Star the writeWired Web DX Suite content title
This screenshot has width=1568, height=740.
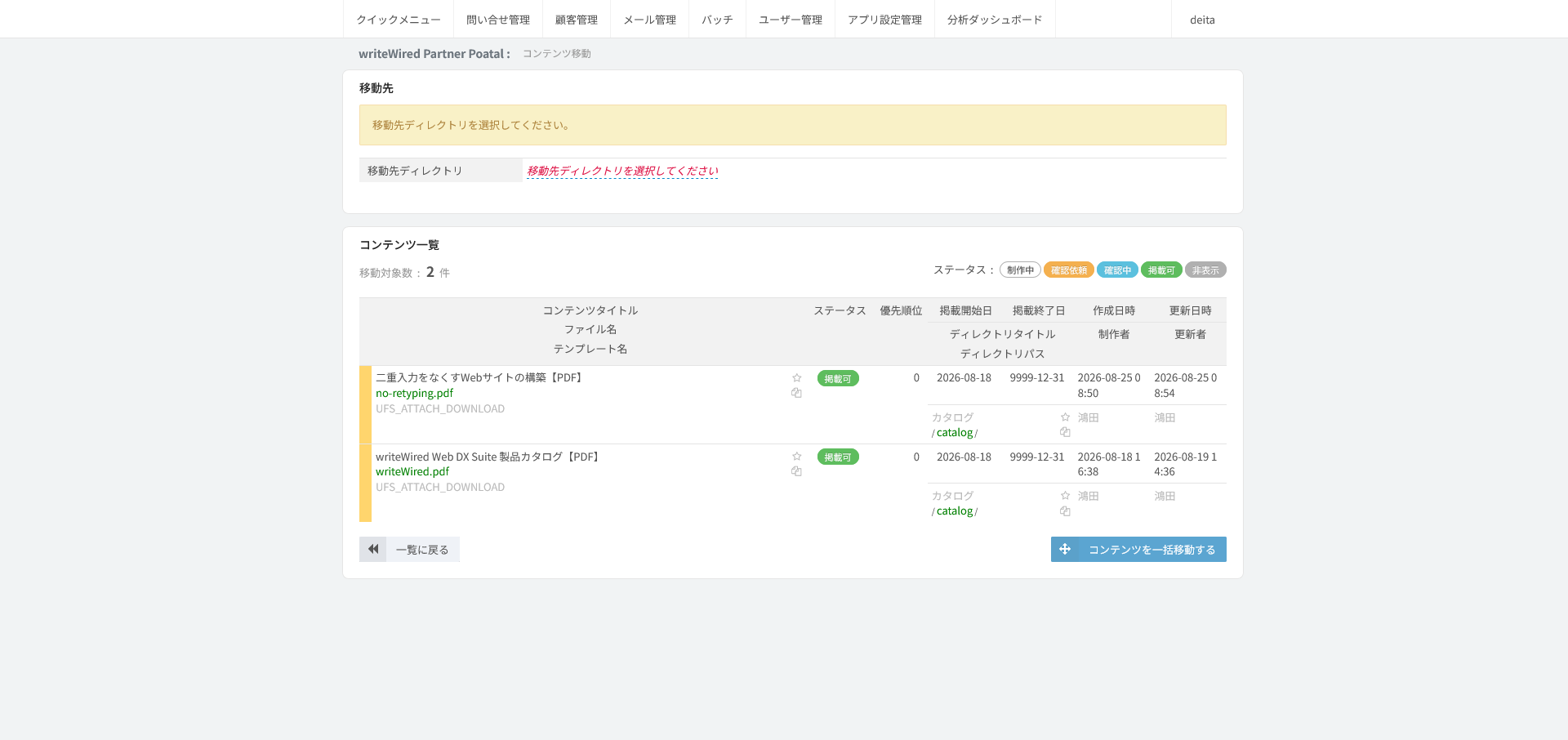pos(796,456)
